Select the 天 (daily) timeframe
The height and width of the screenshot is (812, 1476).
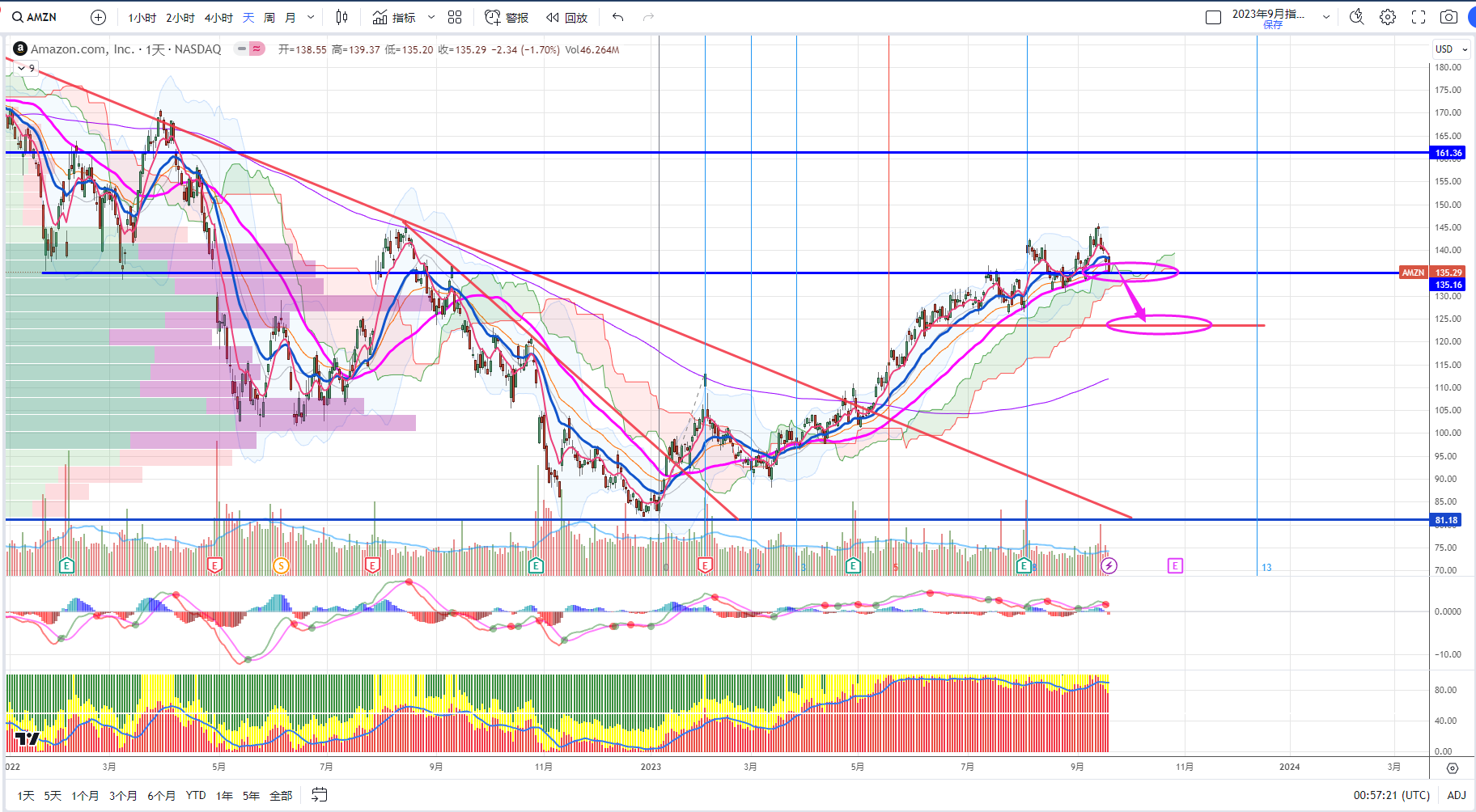[248, 18]
